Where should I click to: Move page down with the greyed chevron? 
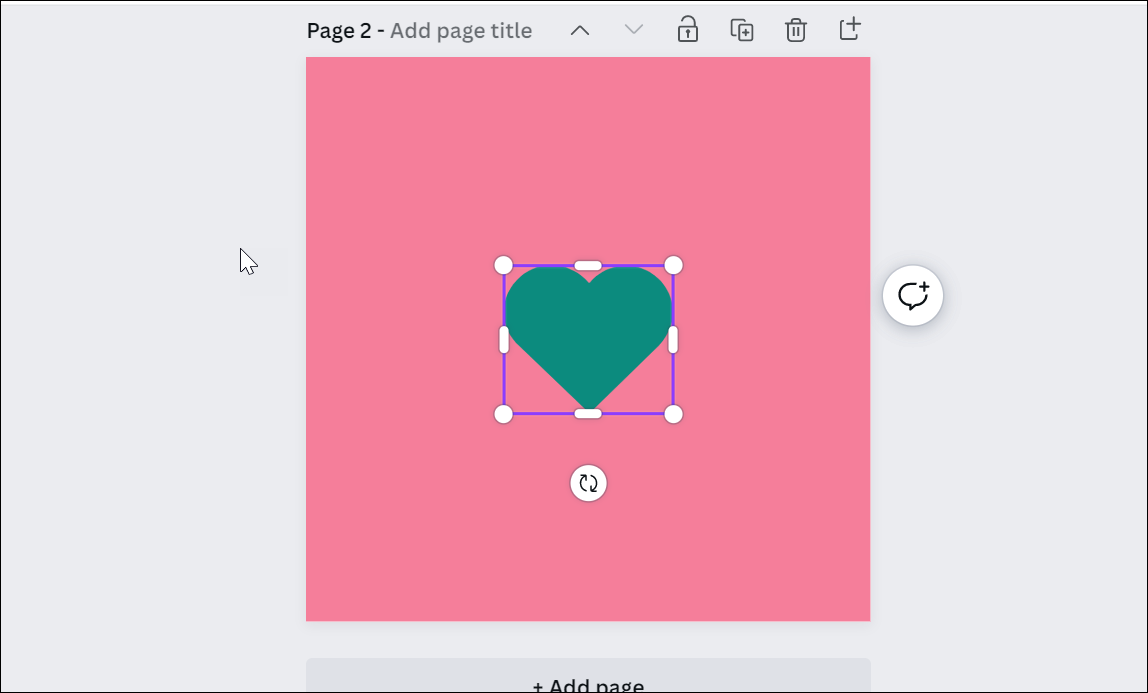[633, 30]
